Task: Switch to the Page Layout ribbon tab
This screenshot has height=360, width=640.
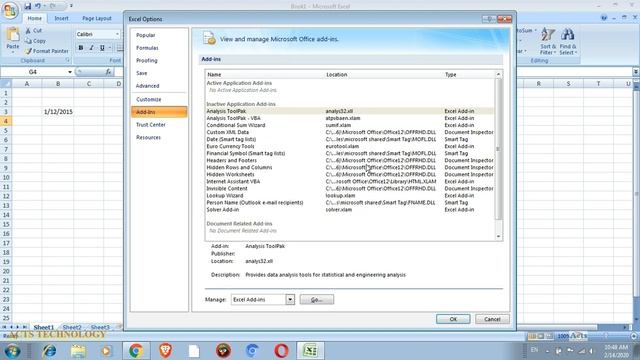Action: point(97,18)
